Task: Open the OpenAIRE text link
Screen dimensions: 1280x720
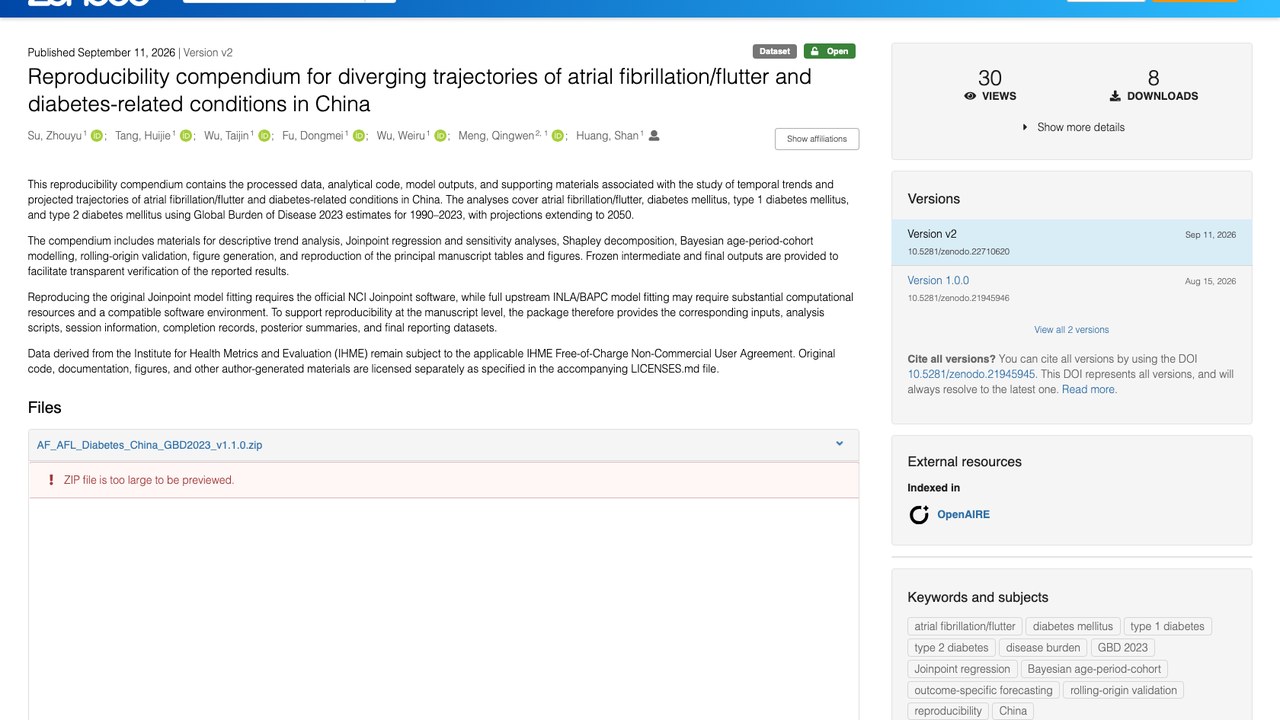Action: 963,514
